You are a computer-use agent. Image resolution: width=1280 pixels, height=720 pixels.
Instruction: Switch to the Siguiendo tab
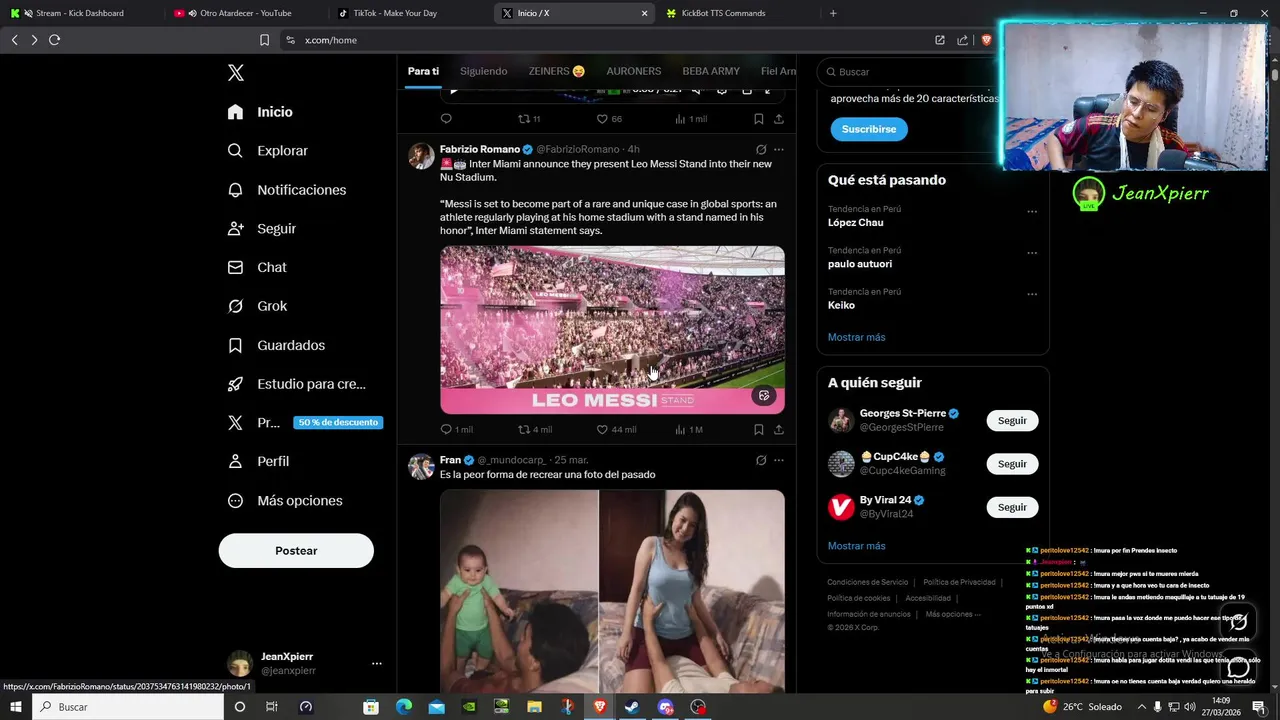(x=483, y=71)
